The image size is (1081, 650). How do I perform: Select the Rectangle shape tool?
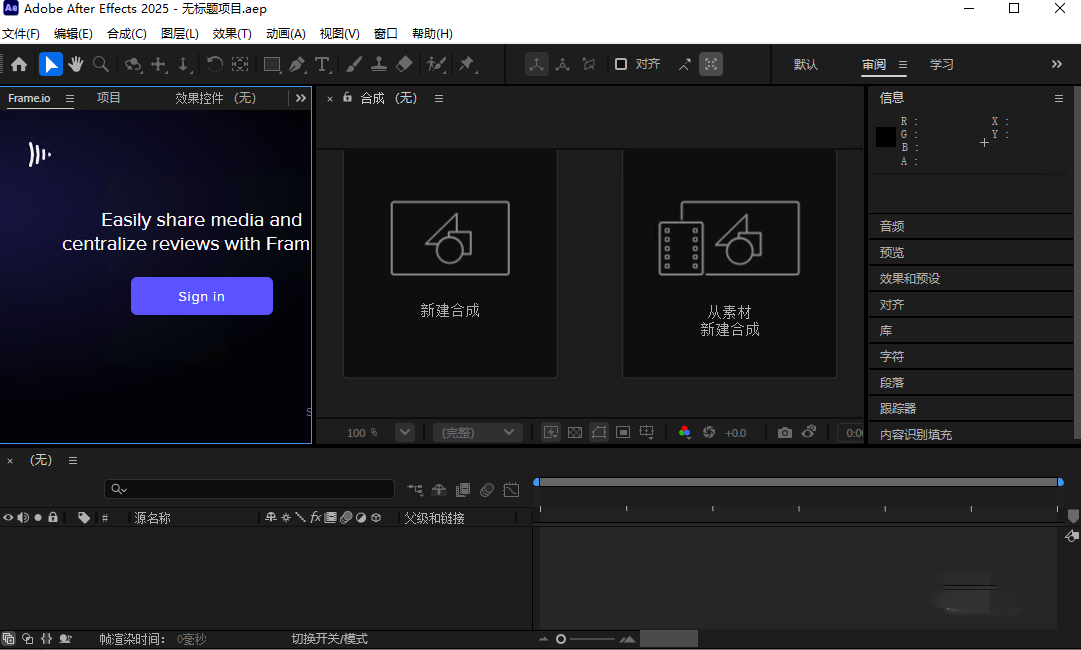coord(272,64)
